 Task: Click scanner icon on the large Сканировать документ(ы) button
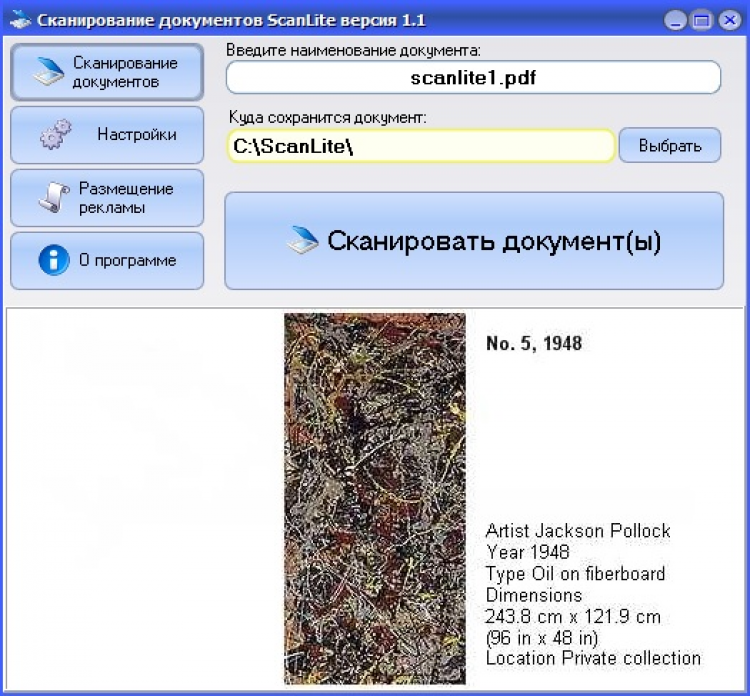tap(303, 241)
